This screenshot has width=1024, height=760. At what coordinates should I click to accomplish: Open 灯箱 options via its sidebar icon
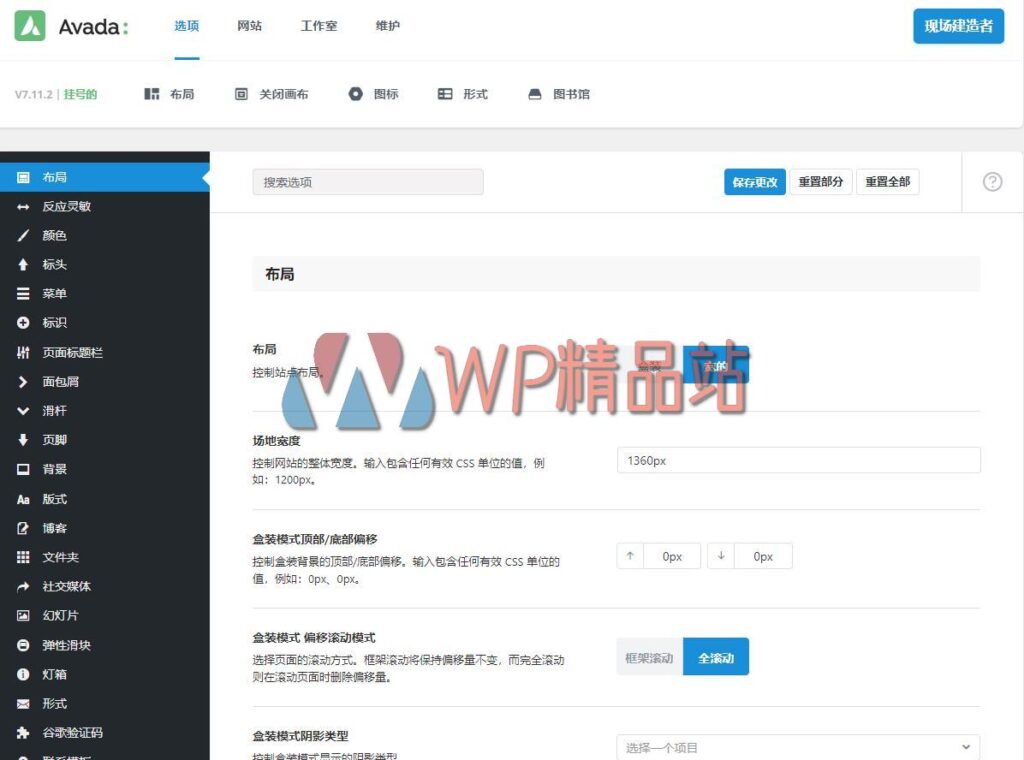[x=23, y=674]
